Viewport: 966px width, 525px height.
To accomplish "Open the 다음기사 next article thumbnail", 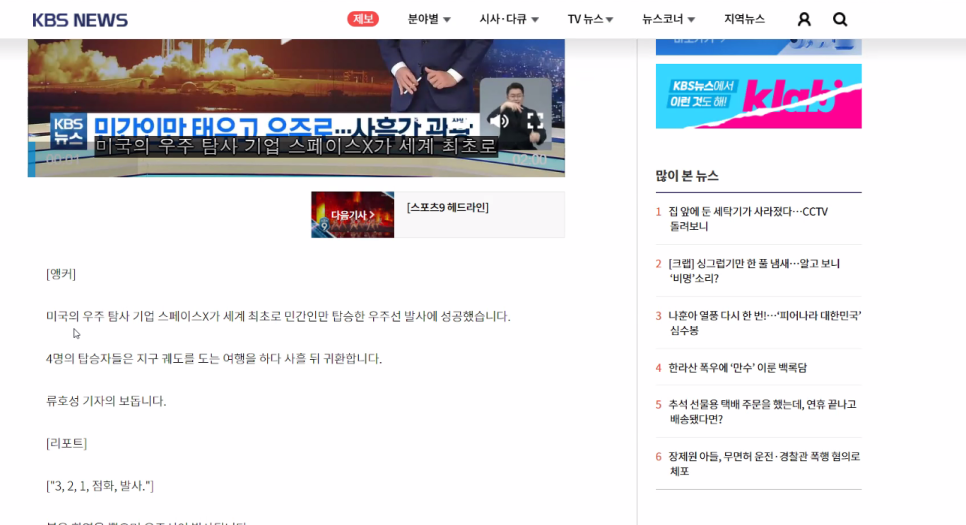I will pyautogui.click(x=352, y=214).
